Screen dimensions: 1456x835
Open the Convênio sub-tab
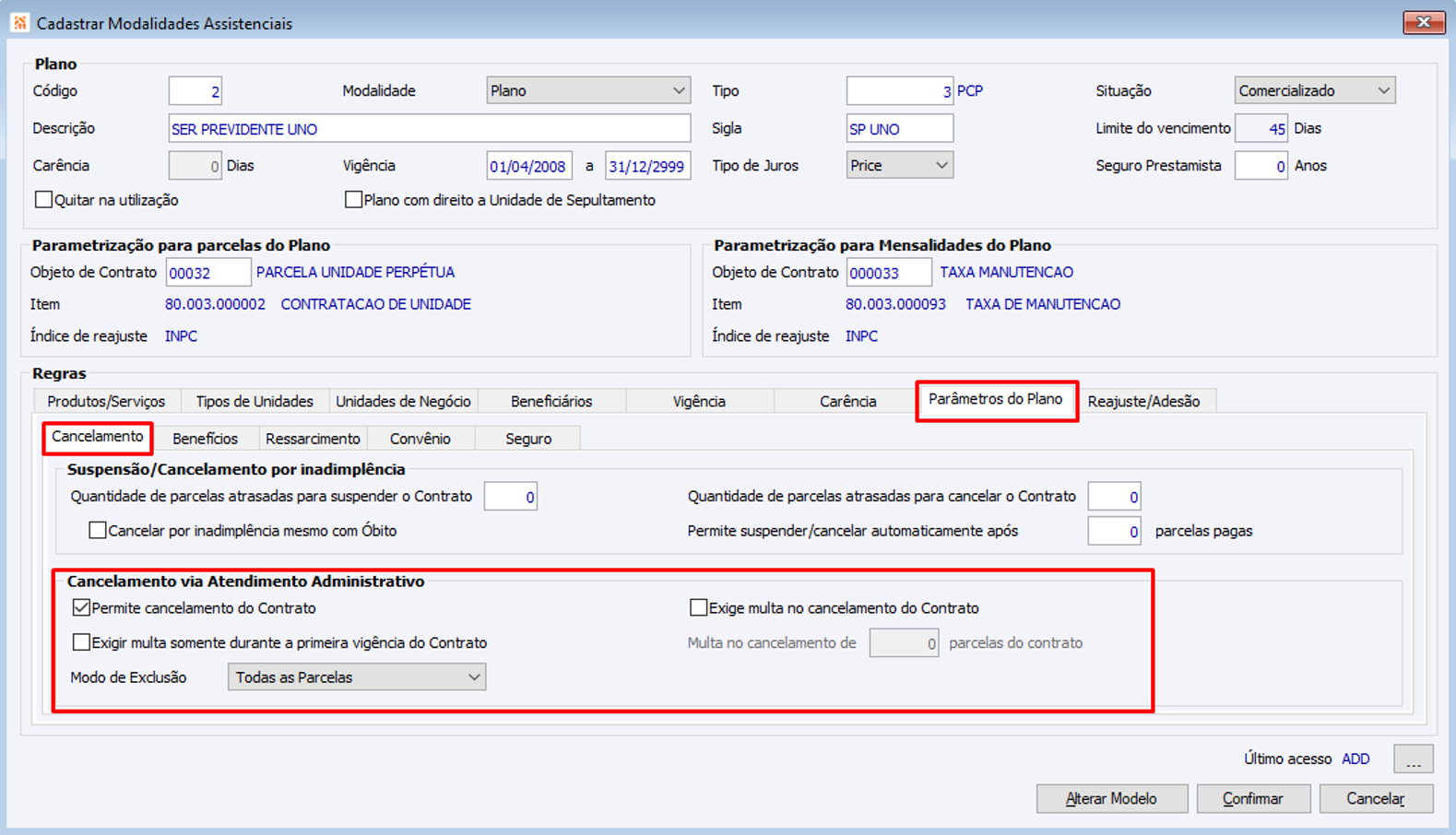(x=420, y=439)
